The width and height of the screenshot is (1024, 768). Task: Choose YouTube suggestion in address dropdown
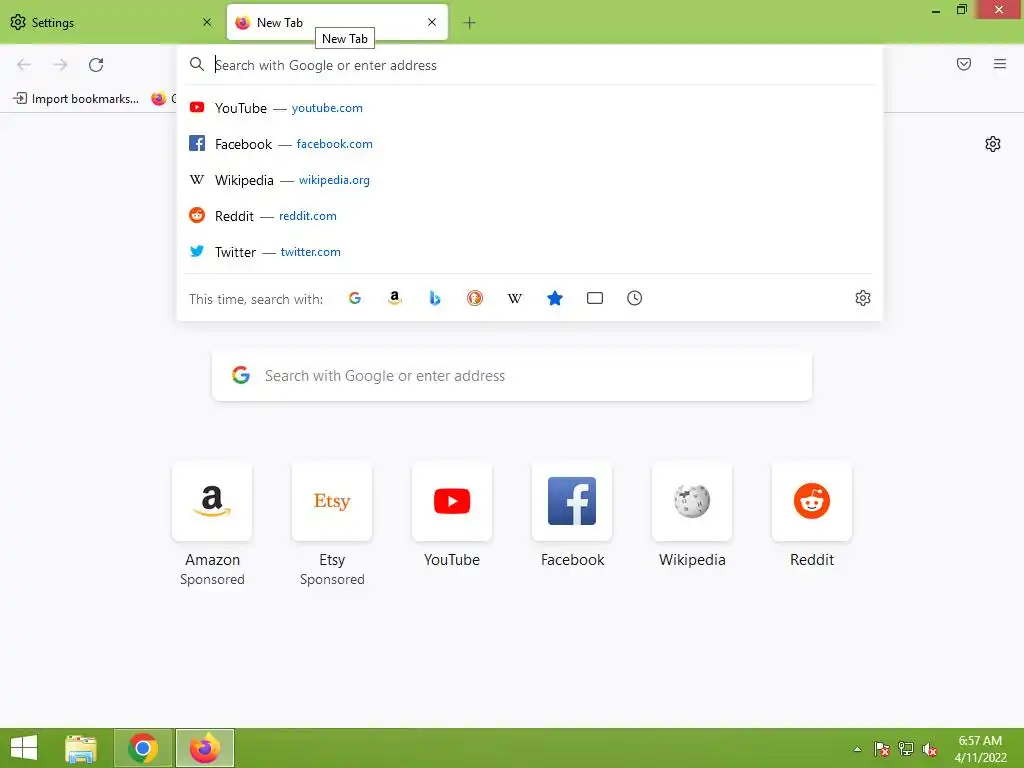[530, 108]
